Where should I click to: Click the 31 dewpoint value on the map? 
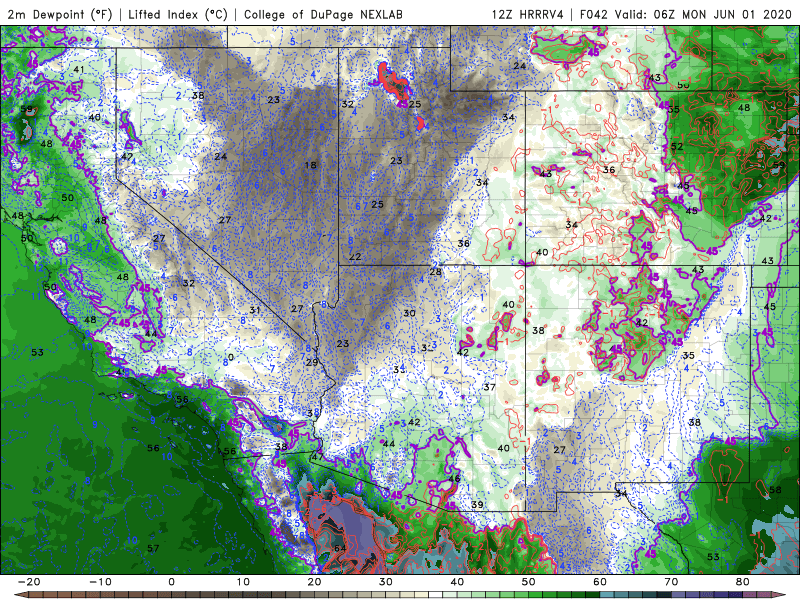coord(255,310)
